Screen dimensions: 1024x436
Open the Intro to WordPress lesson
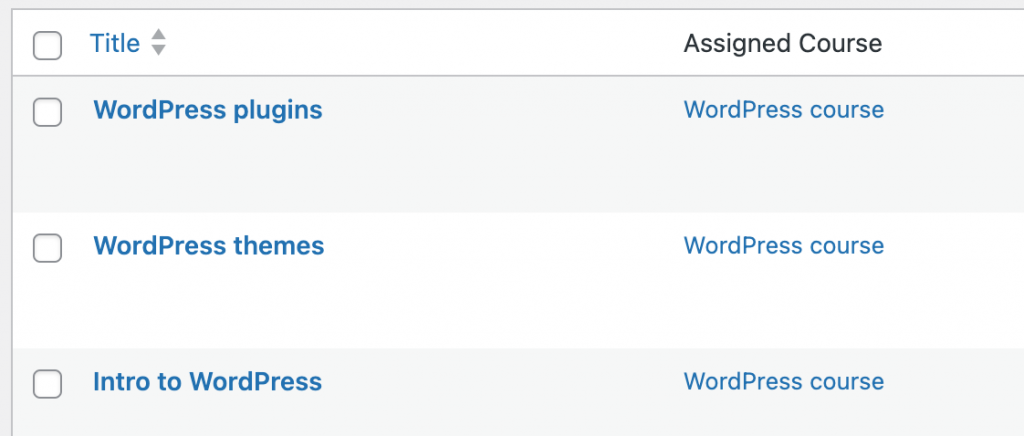point(207,381)
